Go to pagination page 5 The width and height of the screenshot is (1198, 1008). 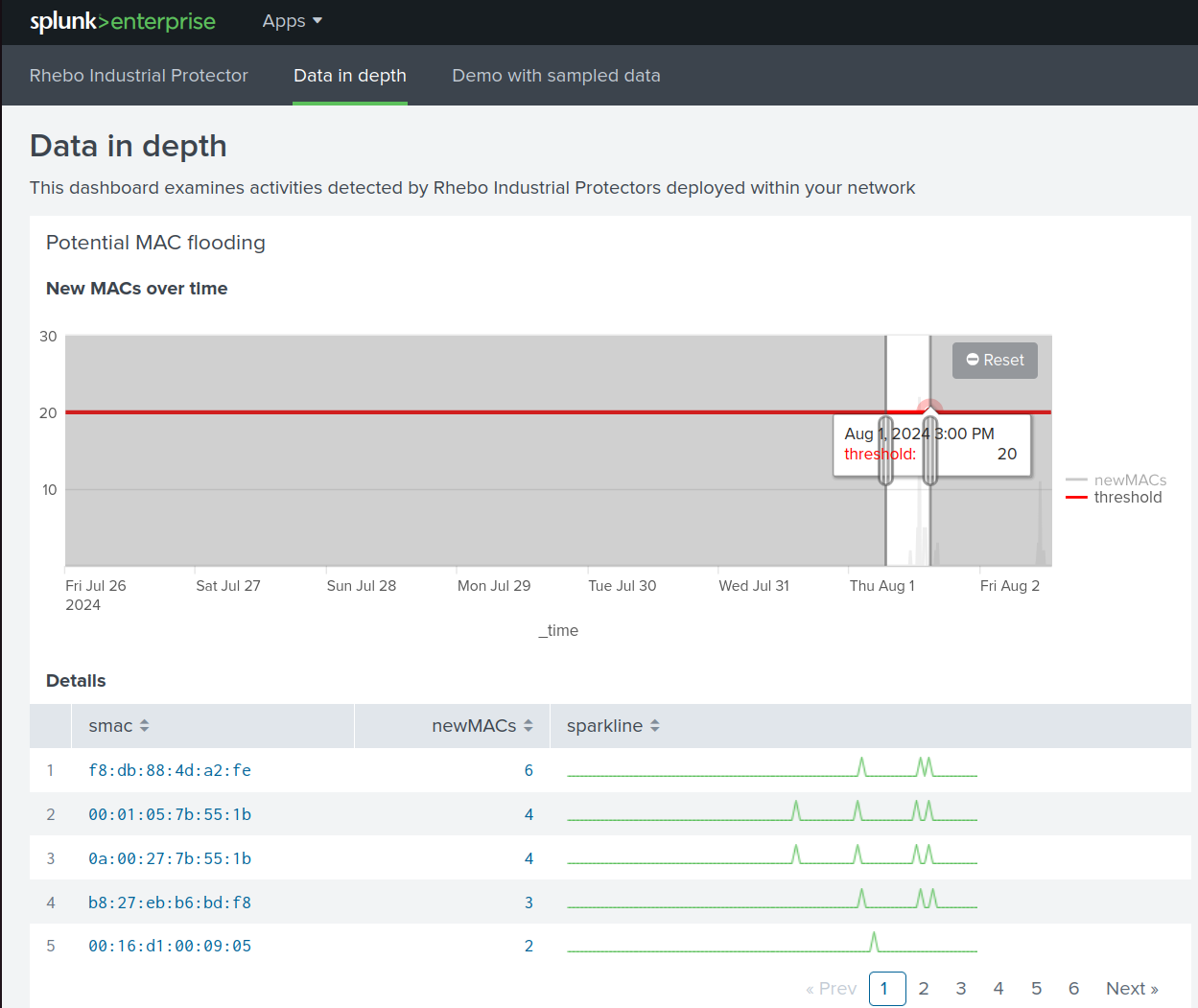pyautogui.click(x=1036, y=989)
